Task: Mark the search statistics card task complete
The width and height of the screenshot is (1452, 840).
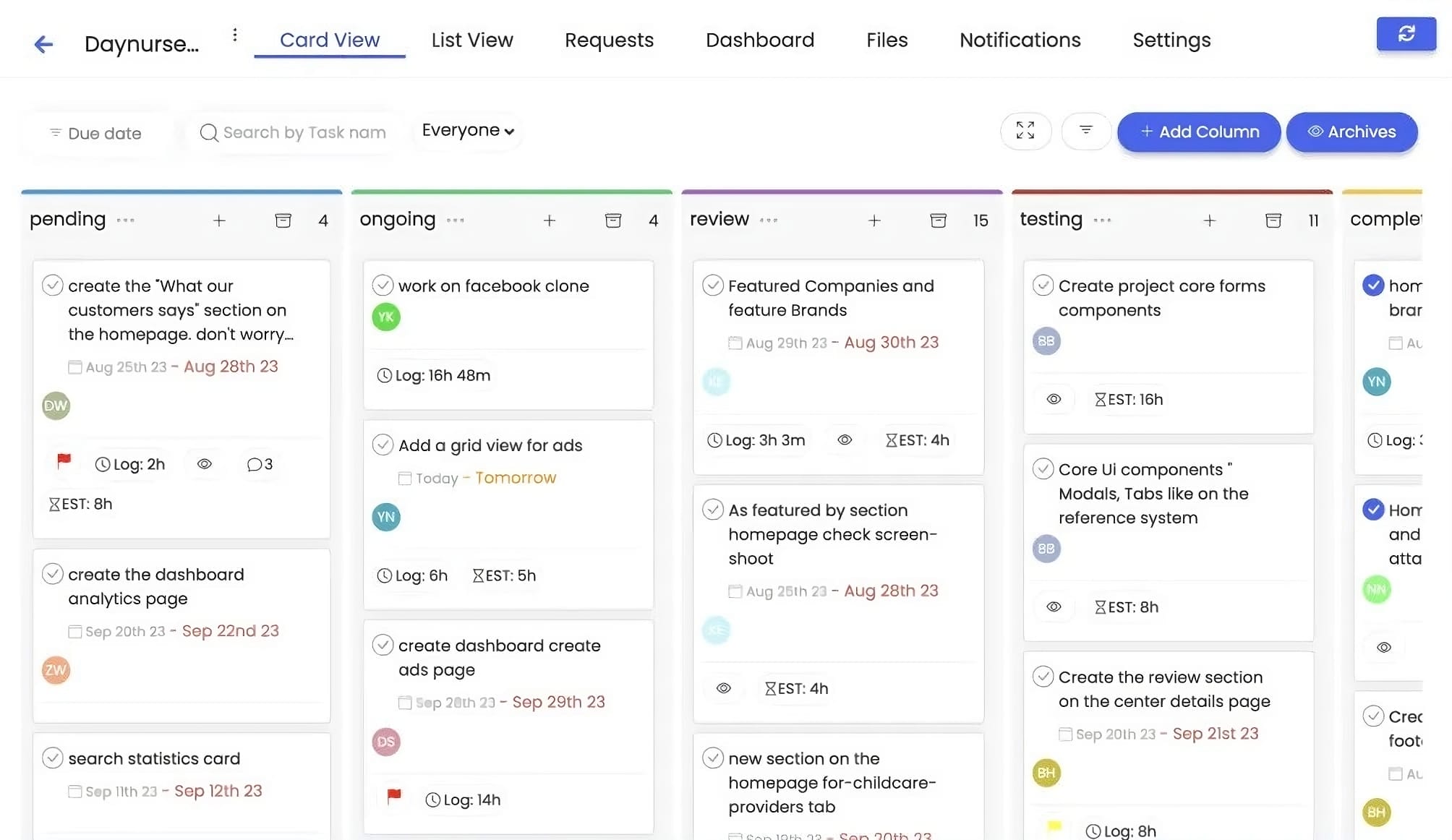Action: coord(52,758)
